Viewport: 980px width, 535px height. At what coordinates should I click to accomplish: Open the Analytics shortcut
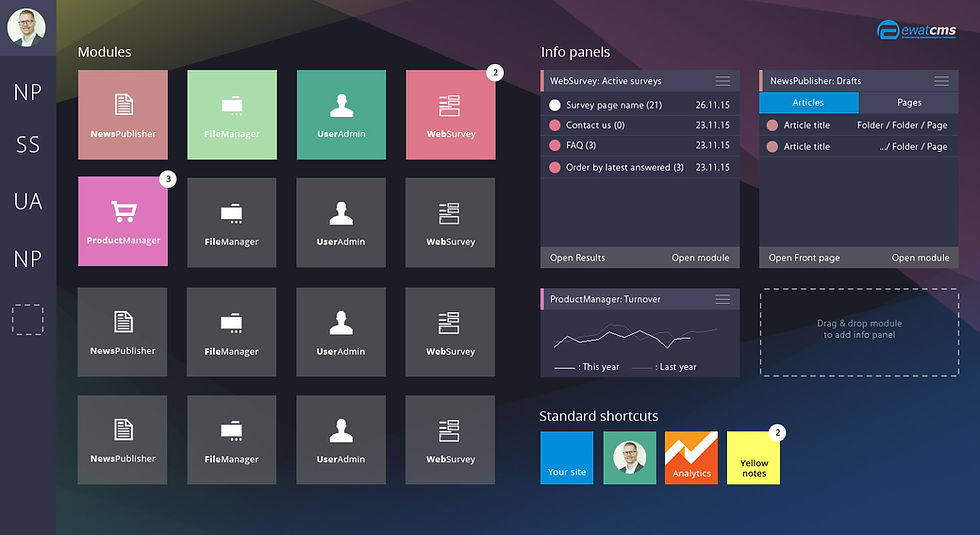coord(691,458)
